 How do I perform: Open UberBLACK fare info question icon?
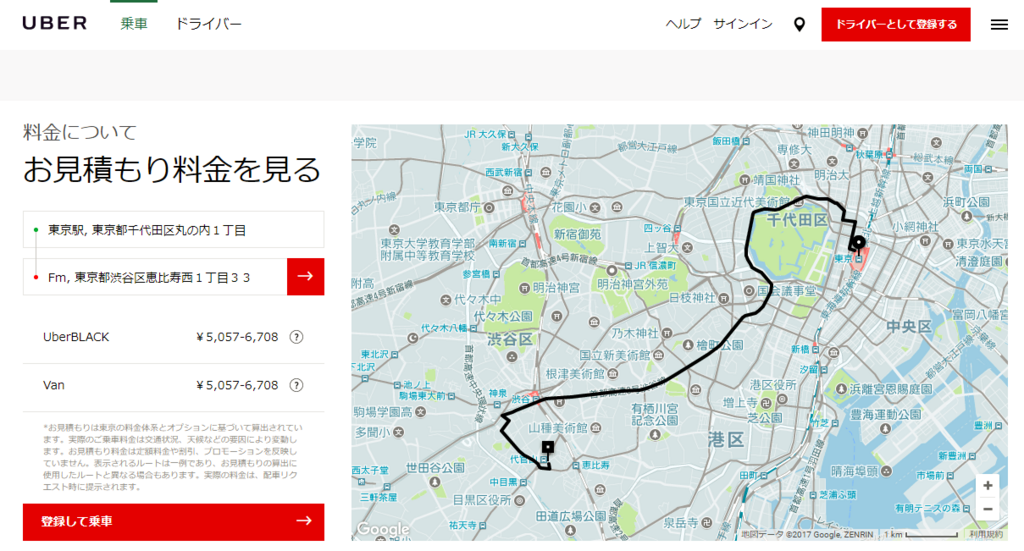[296, 338]
